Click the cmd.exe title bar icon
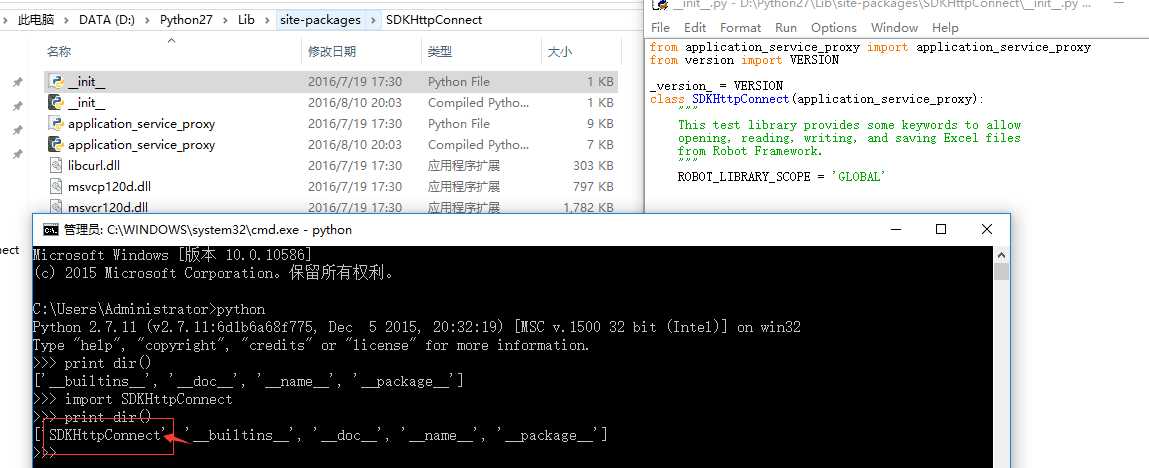The height and width of the screenshot is (468, 1149). (x=50, y=229)
